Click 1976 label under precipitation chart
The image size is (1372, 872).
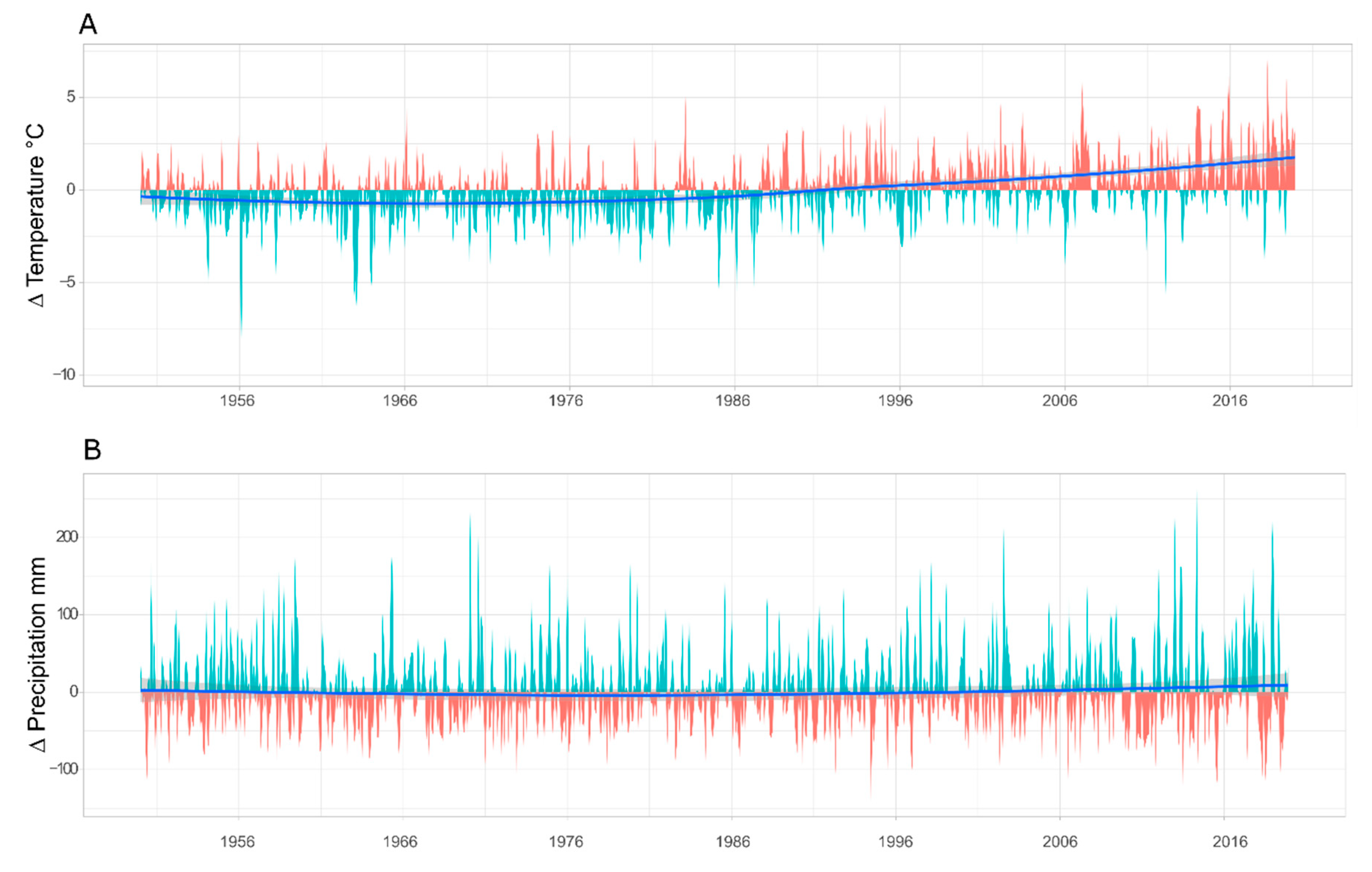tap(566, 841)
